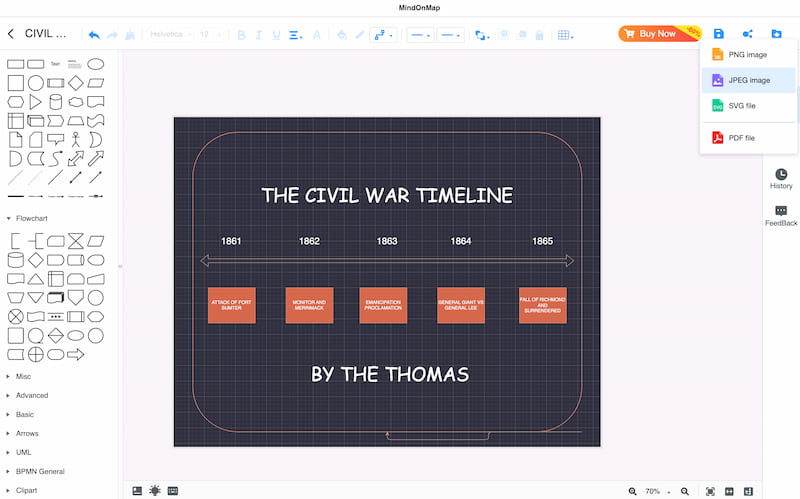Select the cube shape
Screen dimensions: 800x499
click(x=36, y=120)
